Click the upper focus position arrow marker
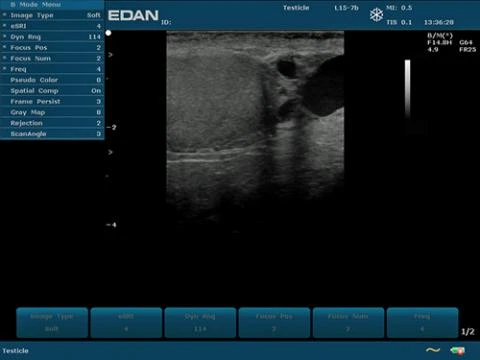Viewport: 480px width, 360px height. point(110,55)
